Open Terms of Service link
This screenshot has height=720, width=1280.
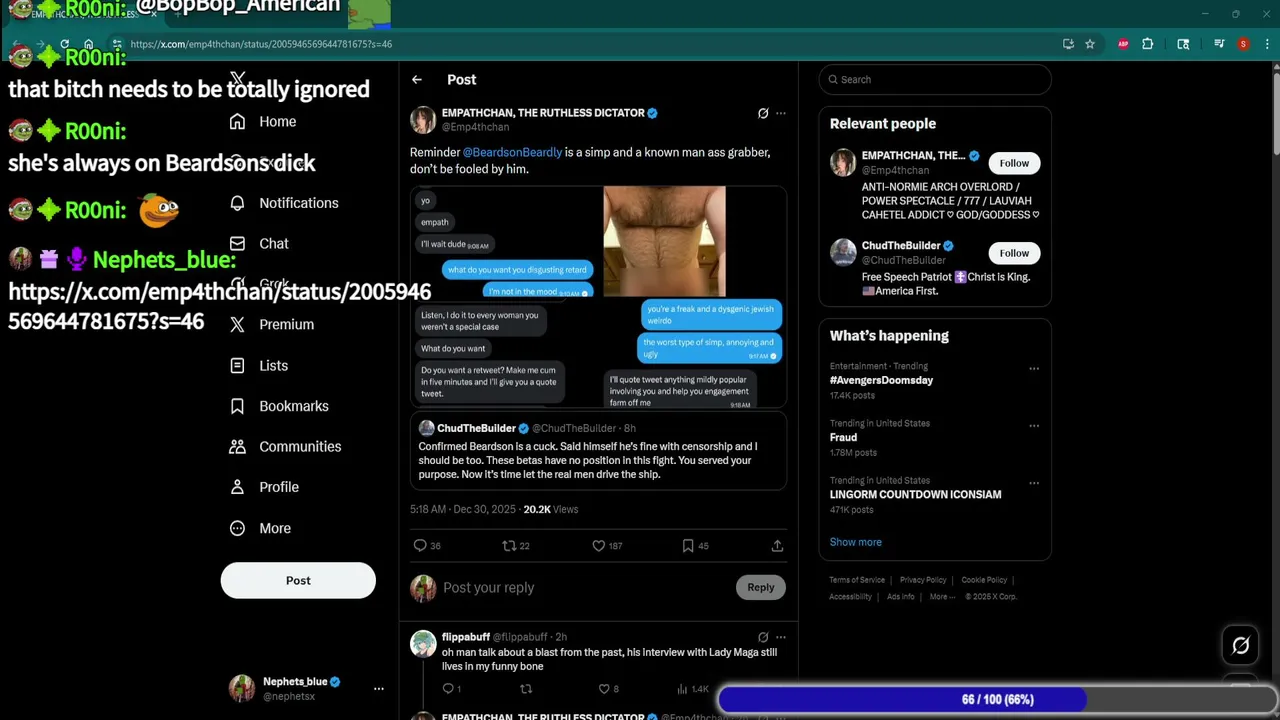tap(857, 580)
